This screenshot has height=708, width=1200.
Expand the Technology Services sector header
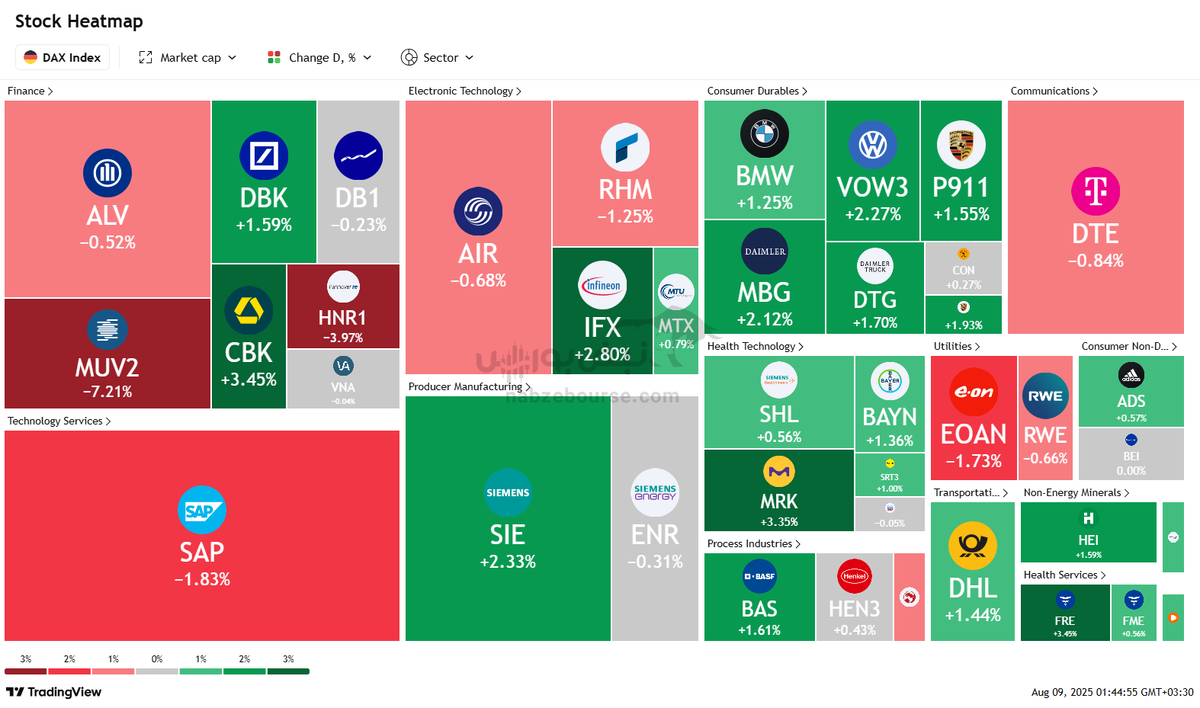click(59, 421)
